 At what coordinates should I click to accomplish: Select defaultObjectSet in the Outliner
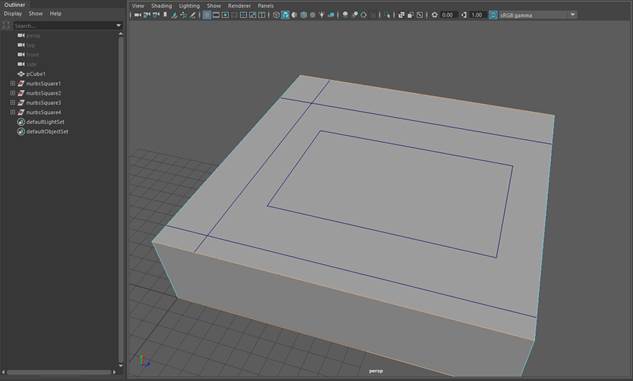click(x=47, y=132)
